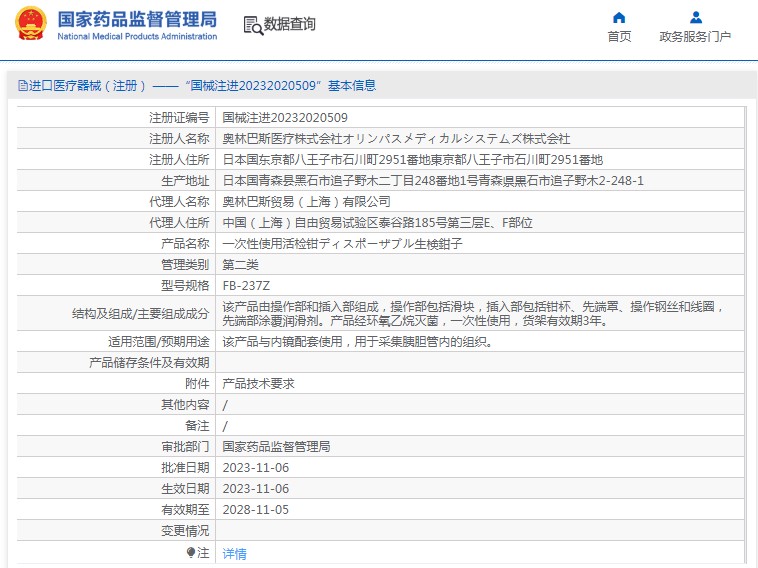Click the agent name 奥林巴斯贸易（上海）有限公司
The image size is (758, 568).
(x=306, y=202)
